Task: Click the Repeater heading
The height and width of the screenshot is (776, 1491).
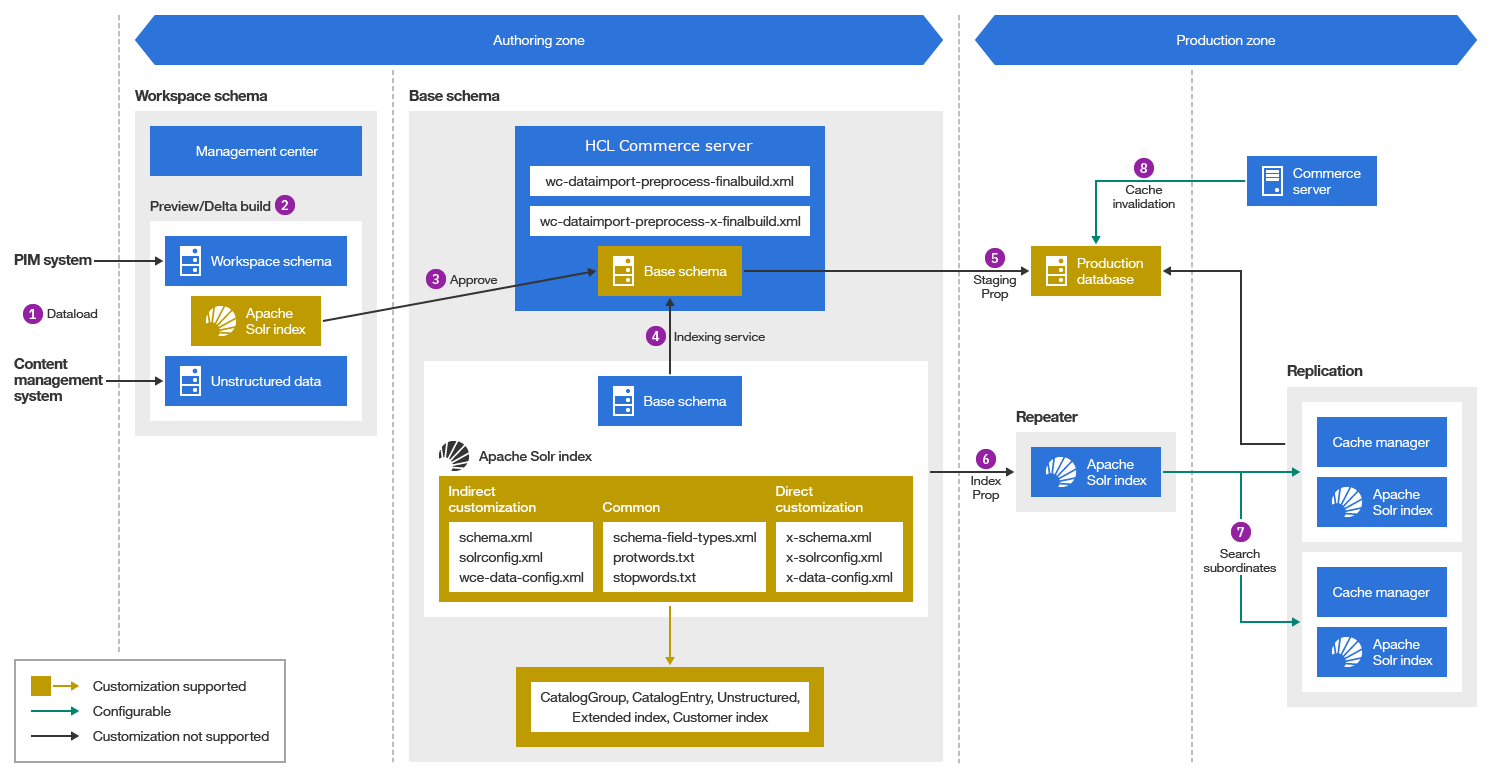Action: pyautogui.click(x=1046, y=417)
